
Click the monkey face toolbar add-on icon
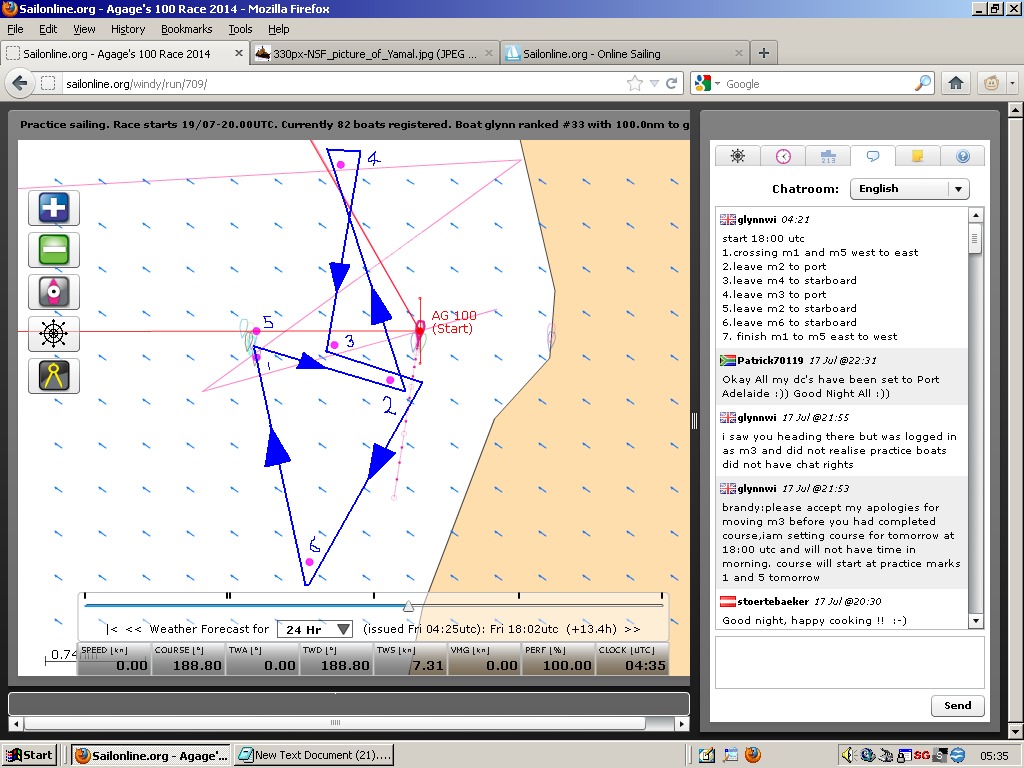click(991, 83)
